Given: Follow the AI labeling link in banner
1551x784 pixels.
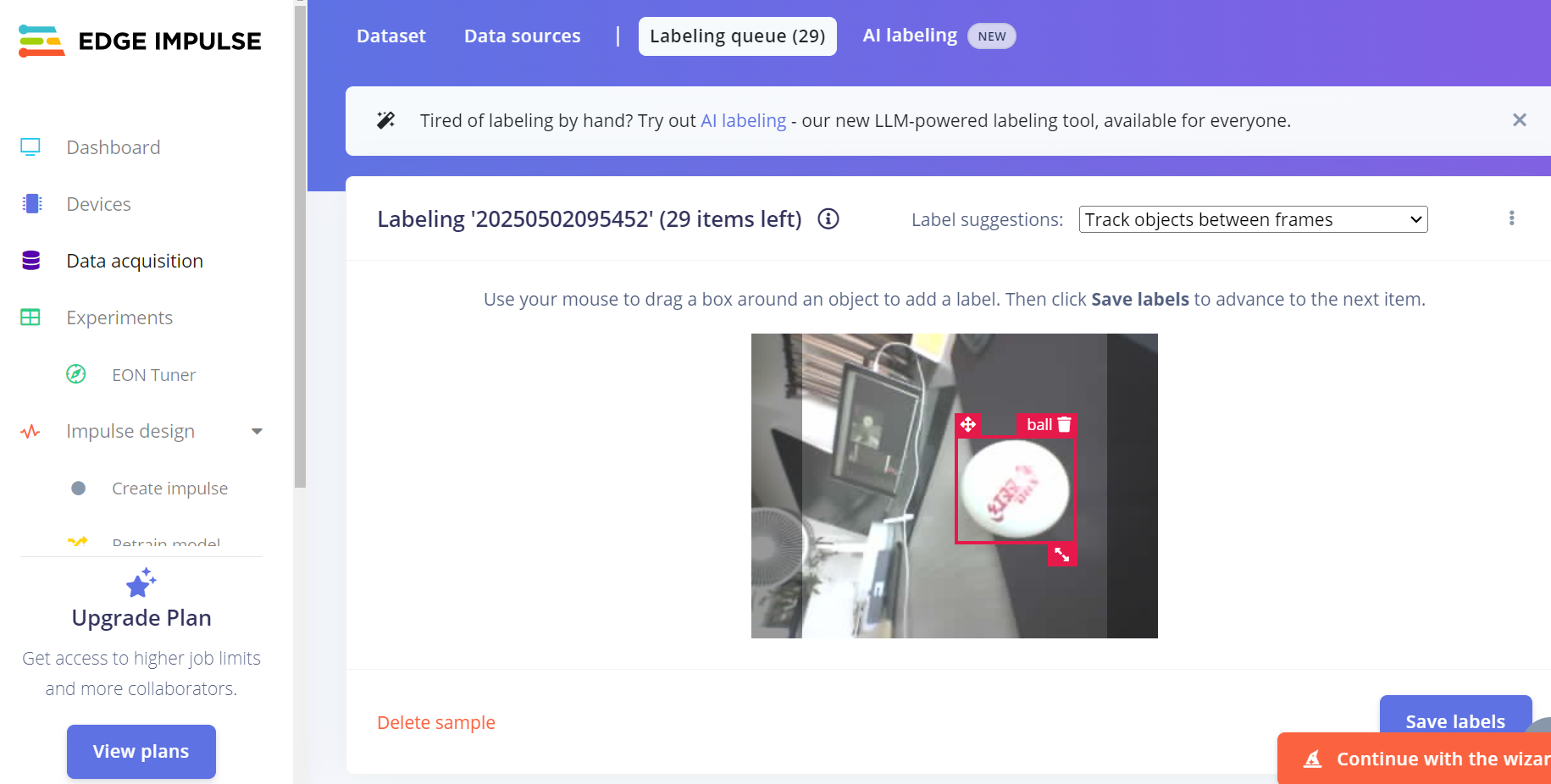Looking at the screenshot, I should pyautogui.click(x=744, y=120).
